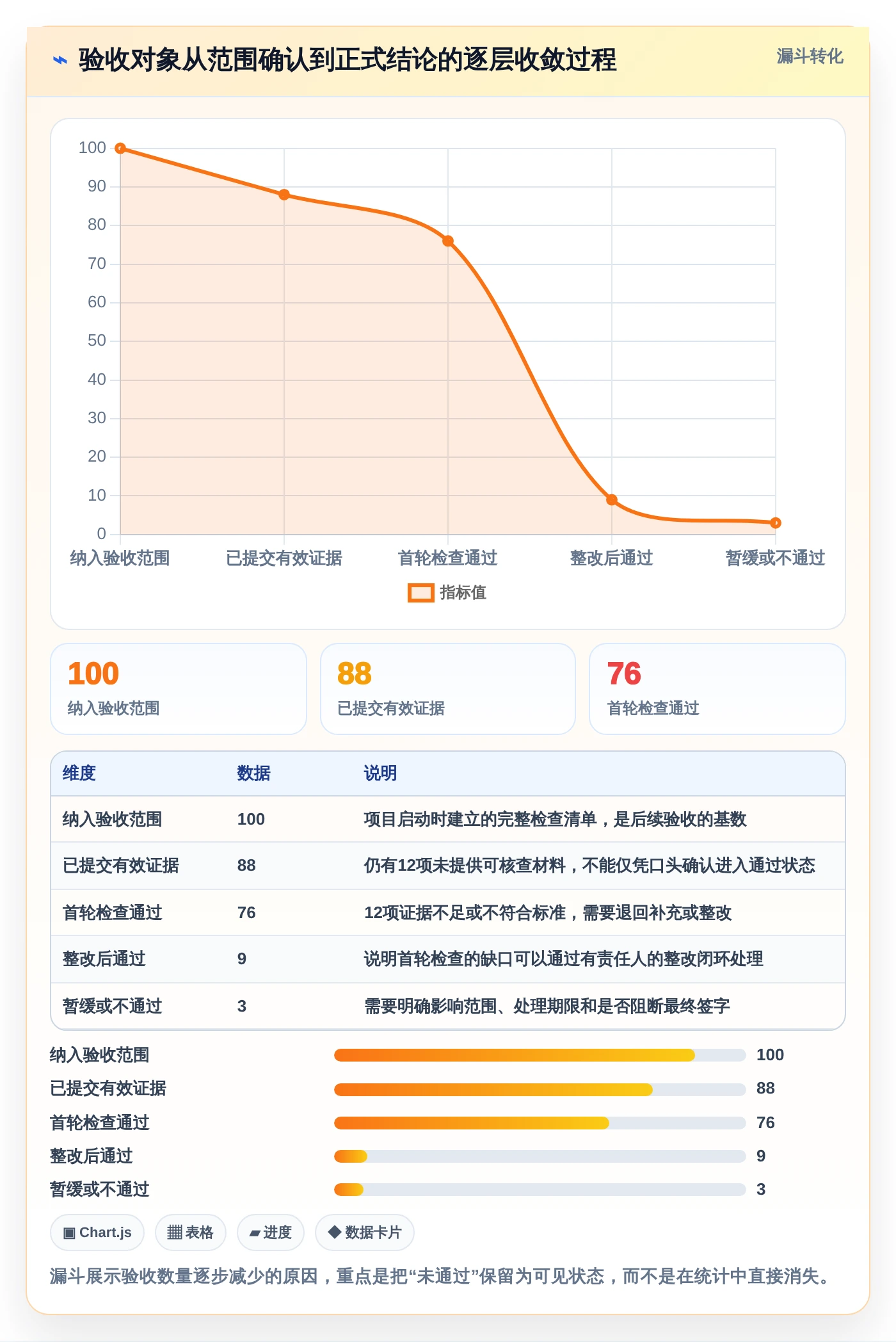
Task: Click the 进度 tag chip
Action: coord(271,1233)
